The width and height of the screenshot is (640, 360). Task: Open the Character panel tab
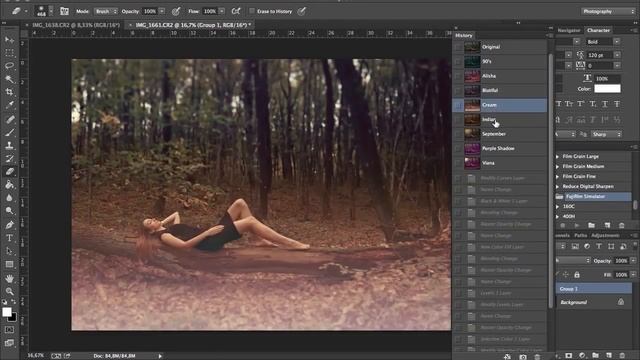598,30
